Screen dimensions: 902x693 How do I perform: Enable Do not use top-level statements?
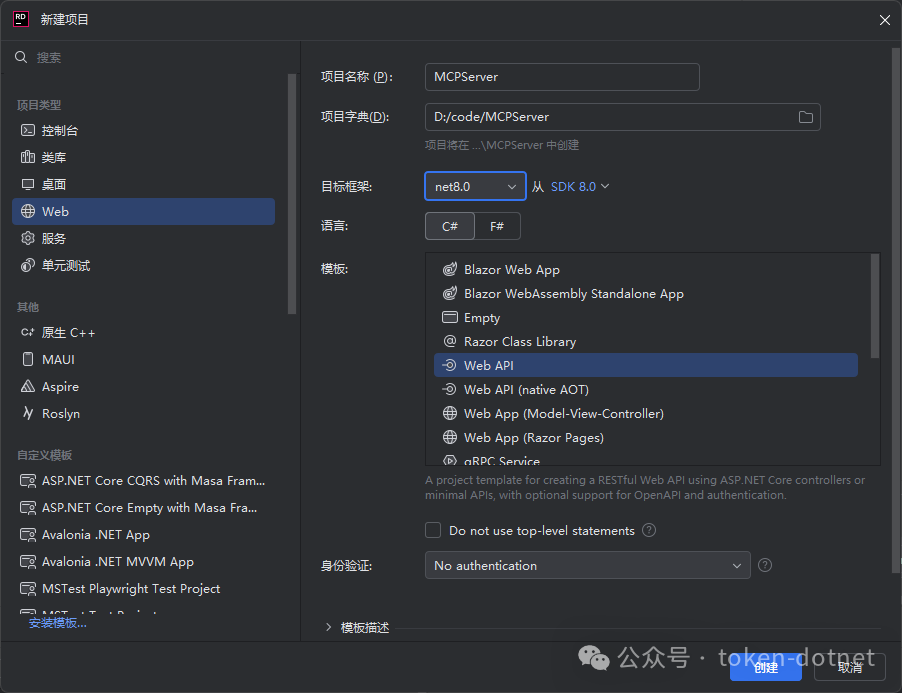click(433, 530)
